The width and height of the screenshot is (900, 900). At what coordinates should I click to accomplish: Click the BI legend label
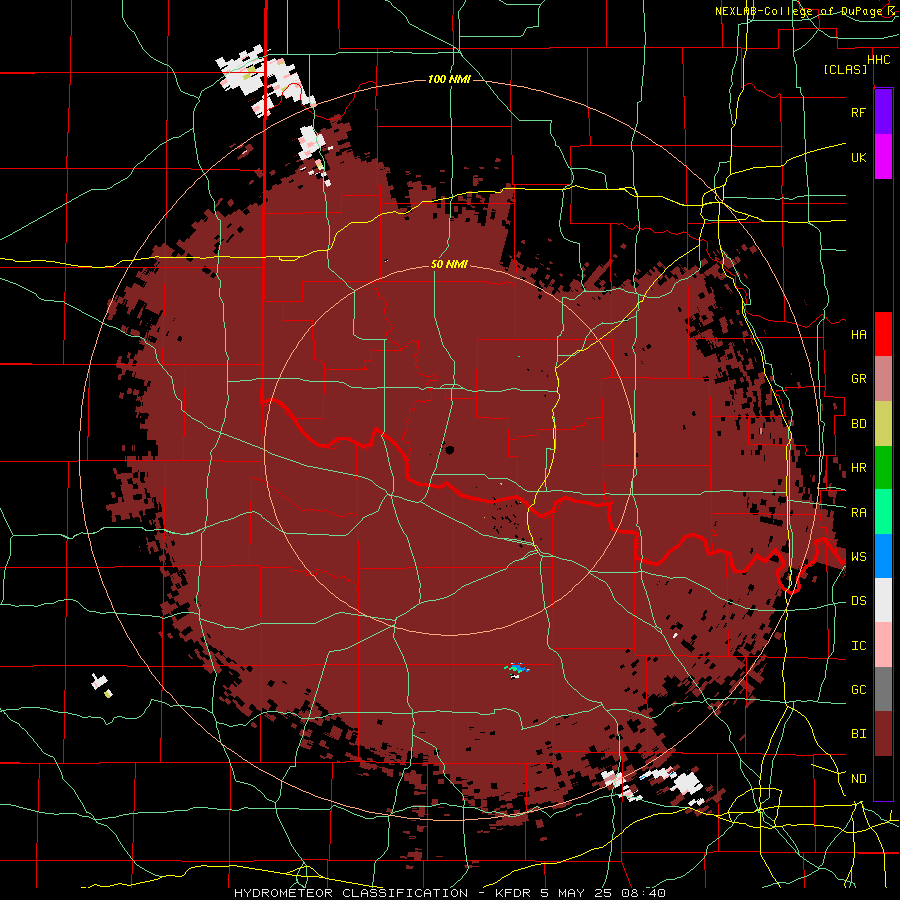858,734
